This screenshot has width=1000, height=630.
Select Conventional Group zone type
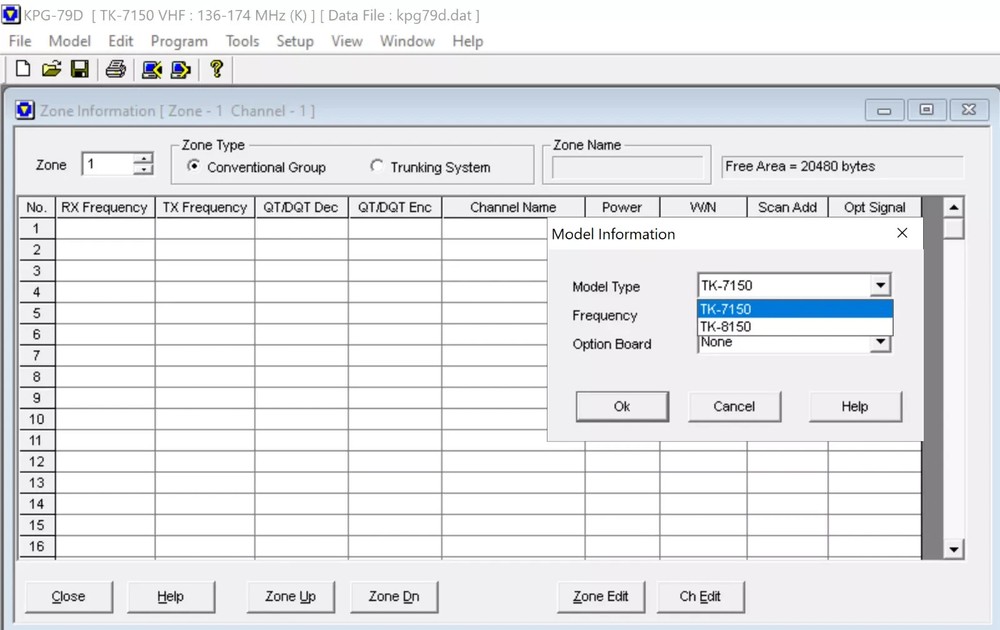pyautogui.click(x=193, y=166)
